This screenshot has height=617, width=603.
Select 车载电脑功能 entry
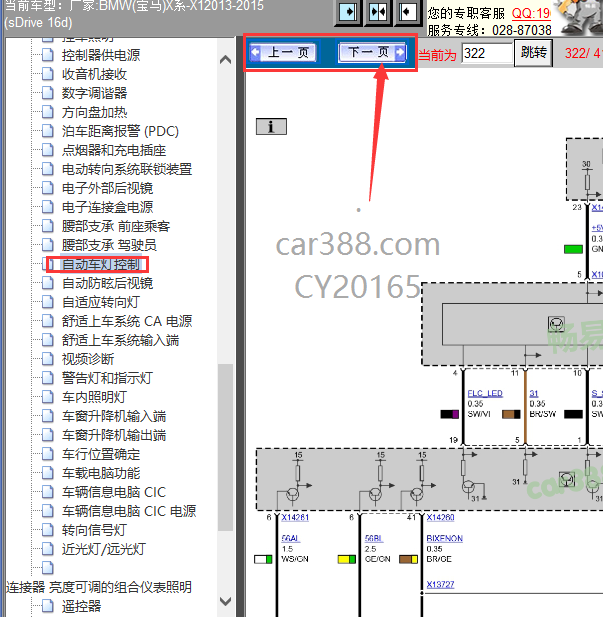[x=101, y=473]
